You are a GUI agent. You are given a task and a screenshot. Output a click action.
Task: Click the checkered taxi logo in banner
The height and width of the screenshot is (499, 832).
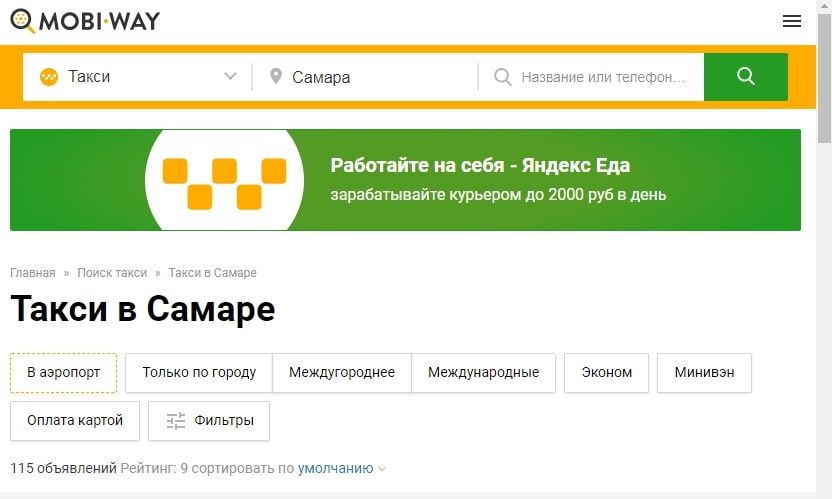[x=224, y=181]
